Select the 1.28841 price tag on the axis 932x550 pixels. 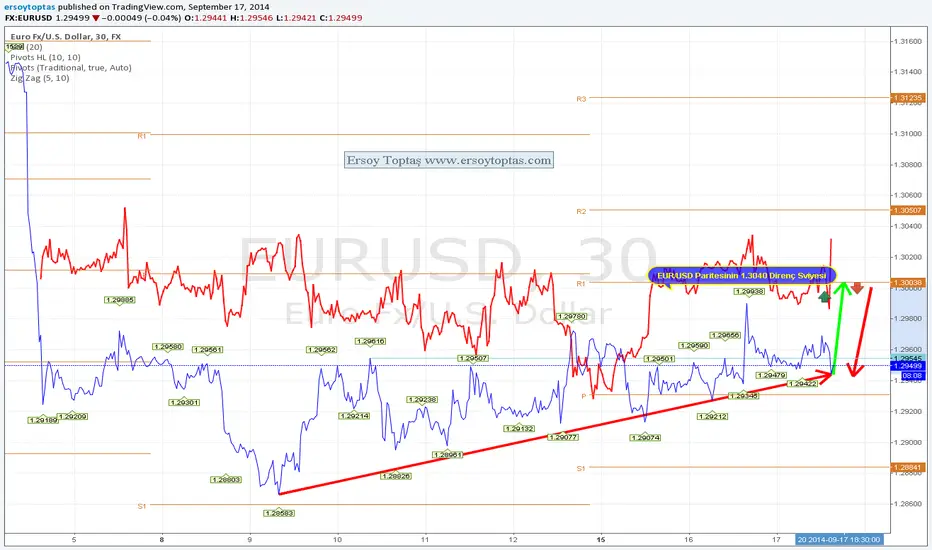coord(908,467)
